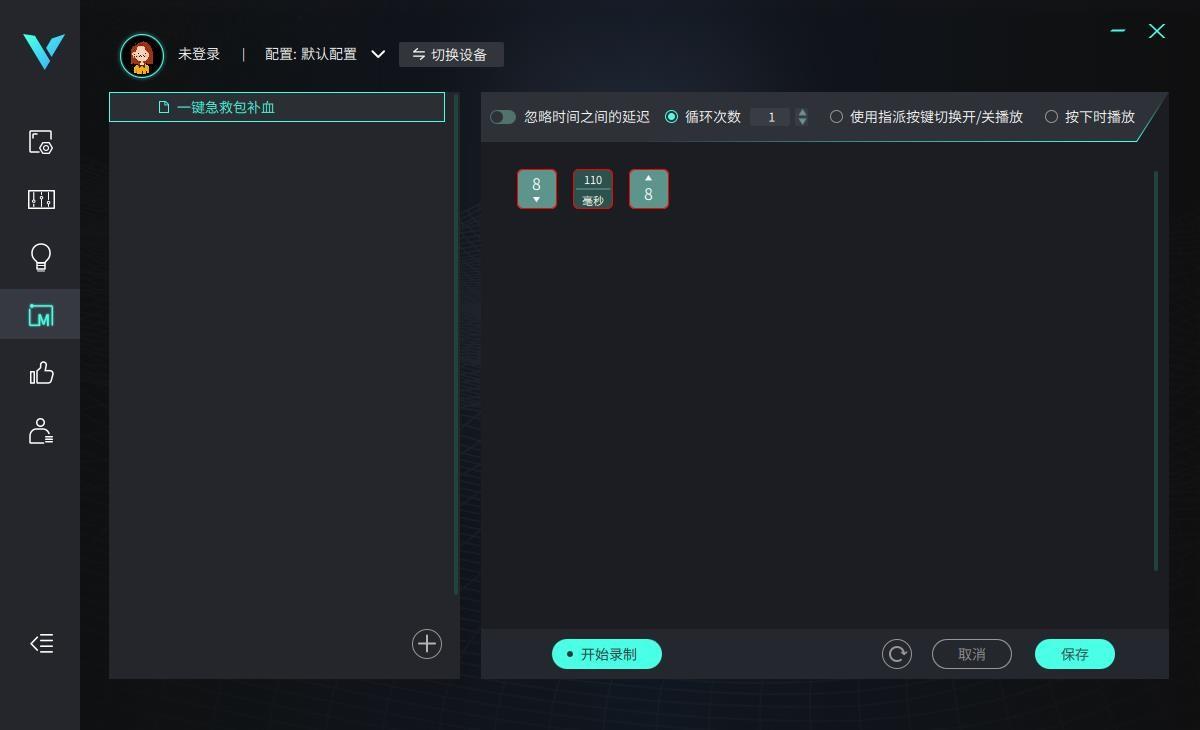
Task: Click the 切换设备 button
Action: pos(451,54)
